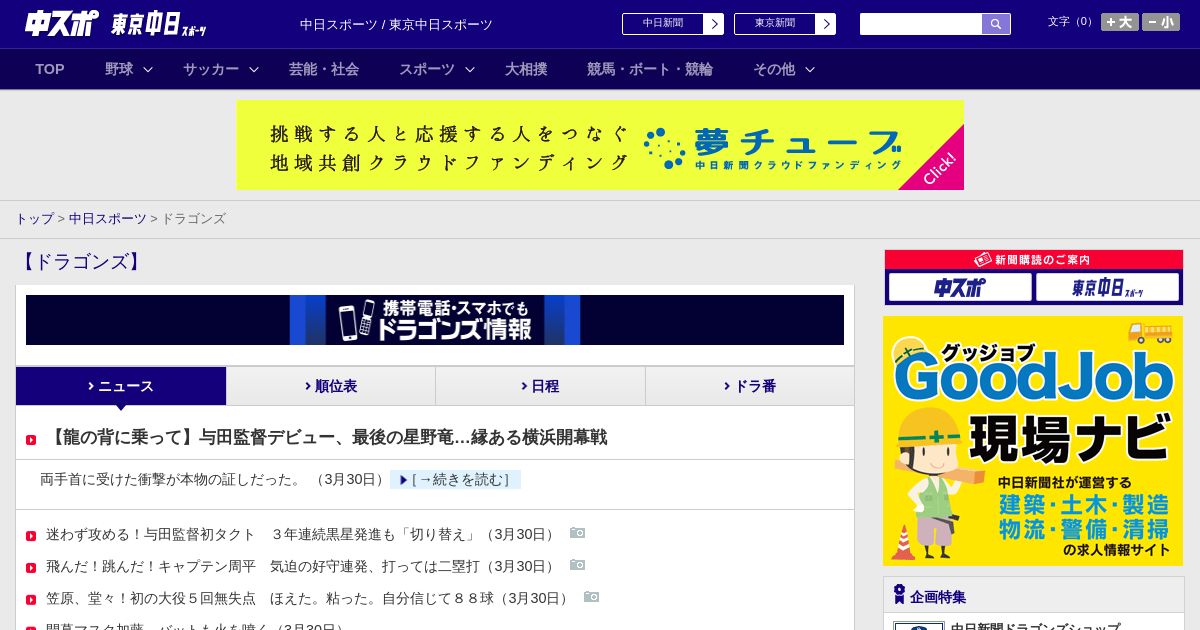Open the TOP navigation item

pyautogui.click(x=50, y=69)
